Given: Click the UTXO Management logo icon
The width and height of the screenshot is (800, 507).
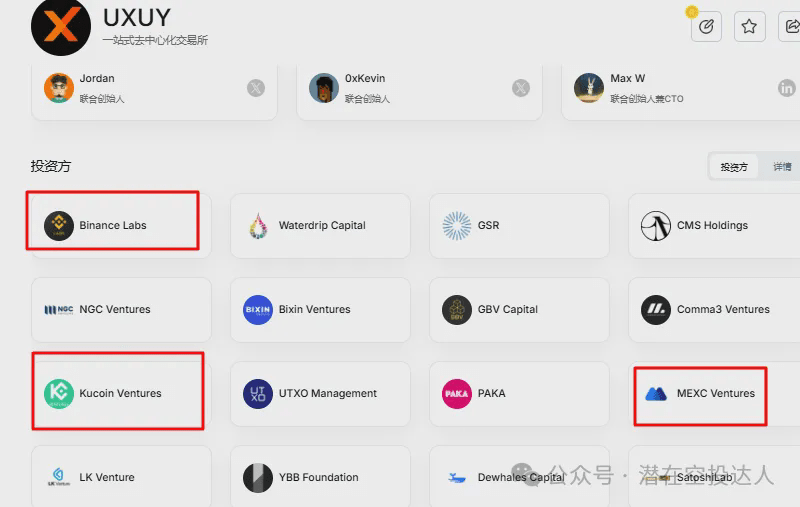Looking at the screenshot, I should (258, 394).
